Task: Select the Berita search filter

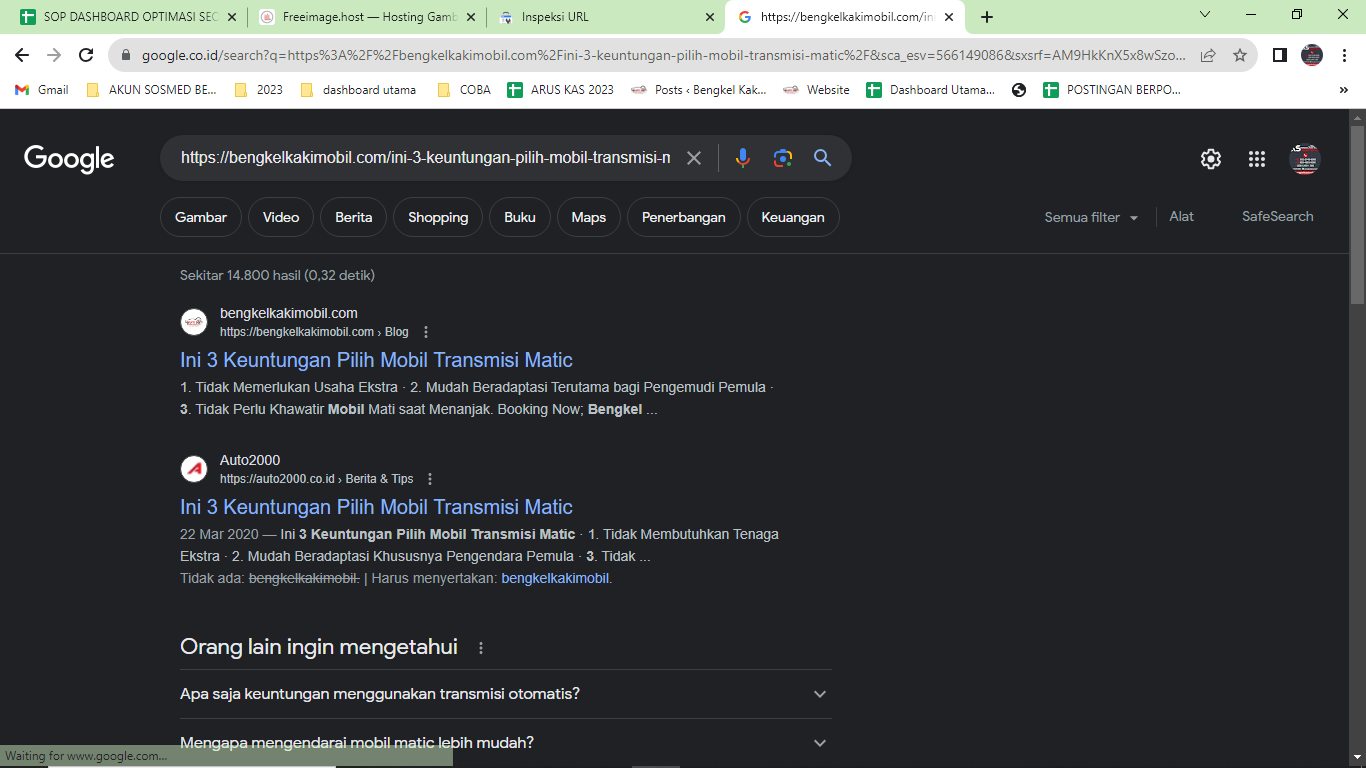Action: (x=354, y=217)
